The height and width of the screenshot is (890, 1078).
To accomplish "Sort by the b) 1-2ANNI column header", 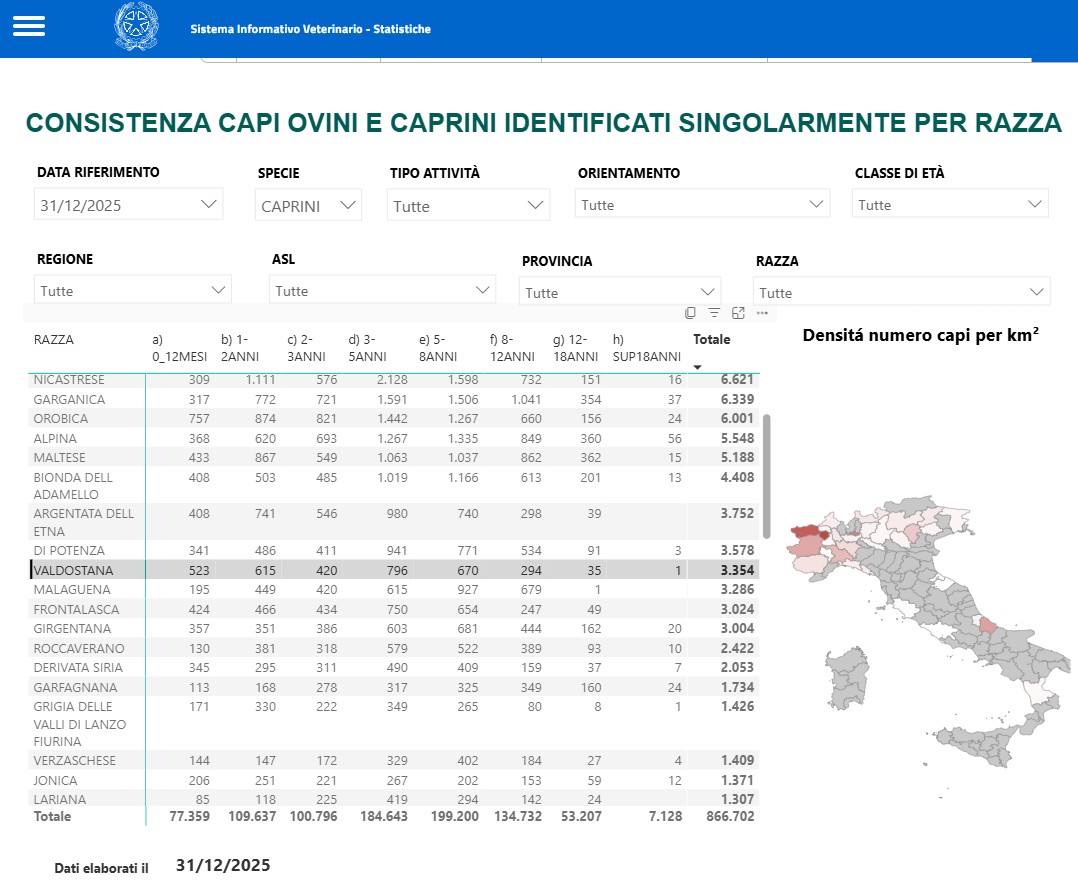I will pyautogui.click(x=240, y=348).
